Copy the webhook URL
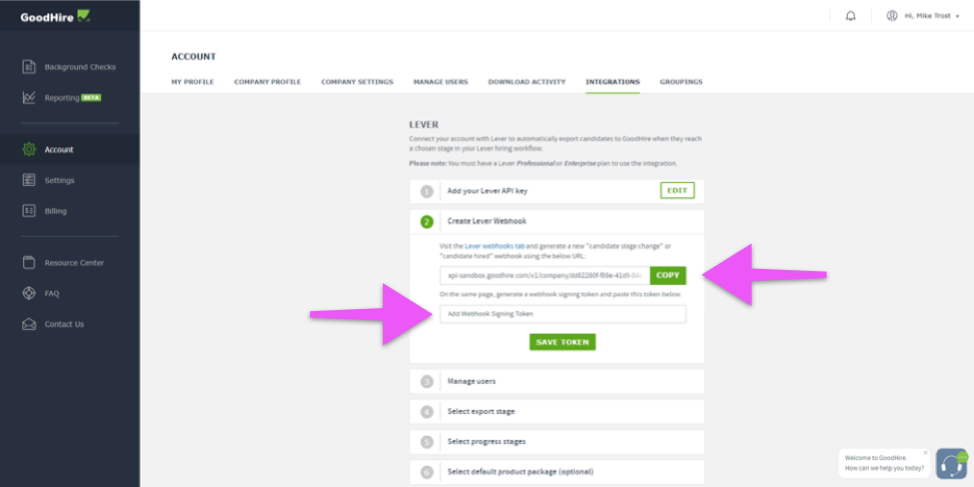The width and height of the screenshot is (974, 487). coord(668,275)
